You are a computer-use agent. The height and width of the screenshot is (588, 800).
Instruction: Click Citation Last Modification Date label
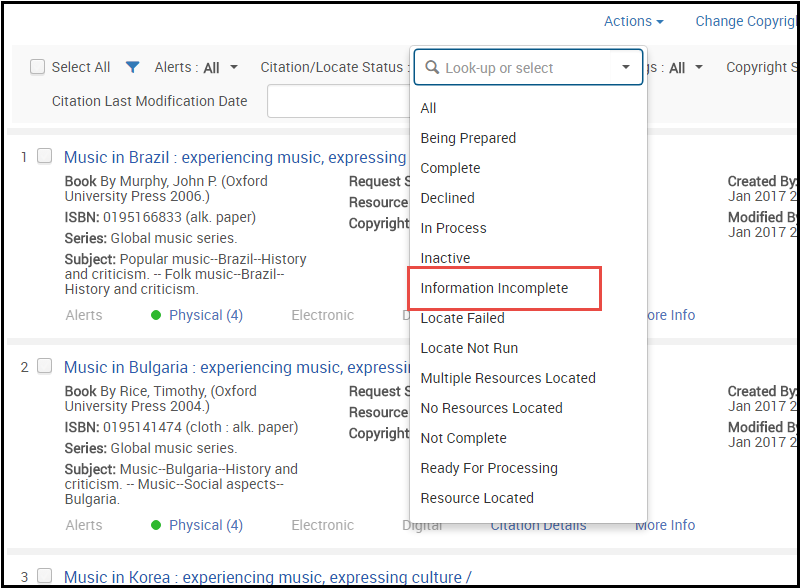(149, 101)
